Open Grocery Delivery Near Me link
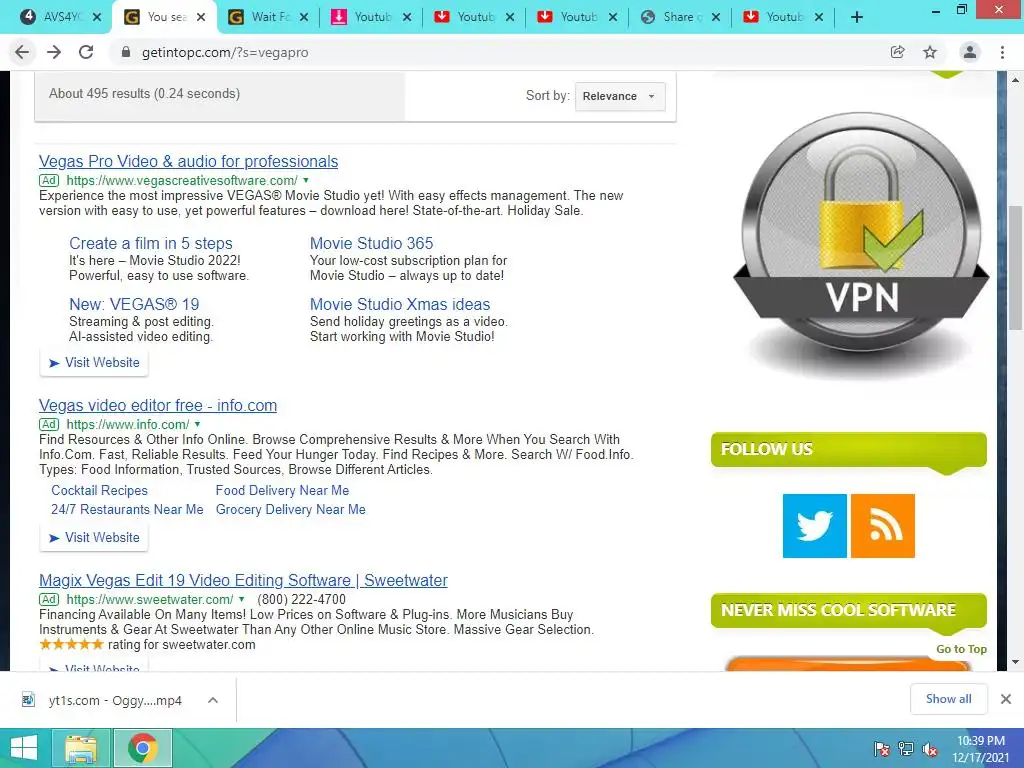Viewport: 1024px width, 768px height. pyautogui.click(x=291, y=509)
